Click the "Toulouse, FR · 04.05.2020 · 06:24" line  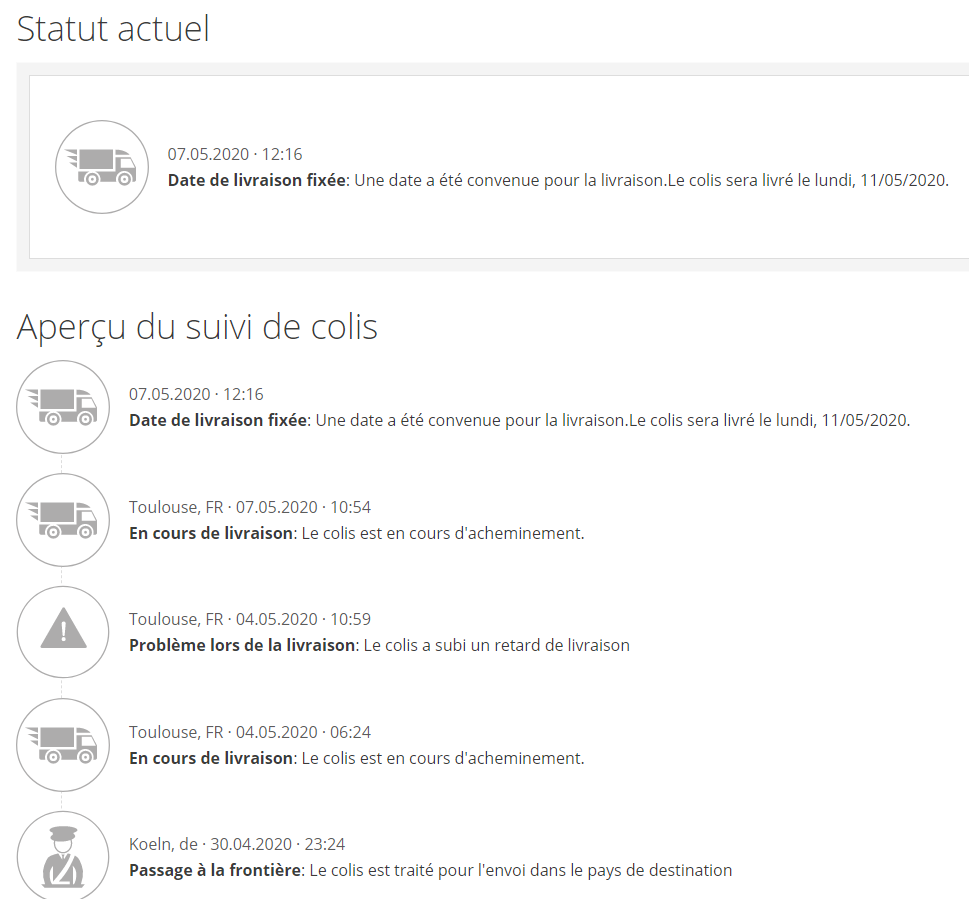click(x=250, y=732)
